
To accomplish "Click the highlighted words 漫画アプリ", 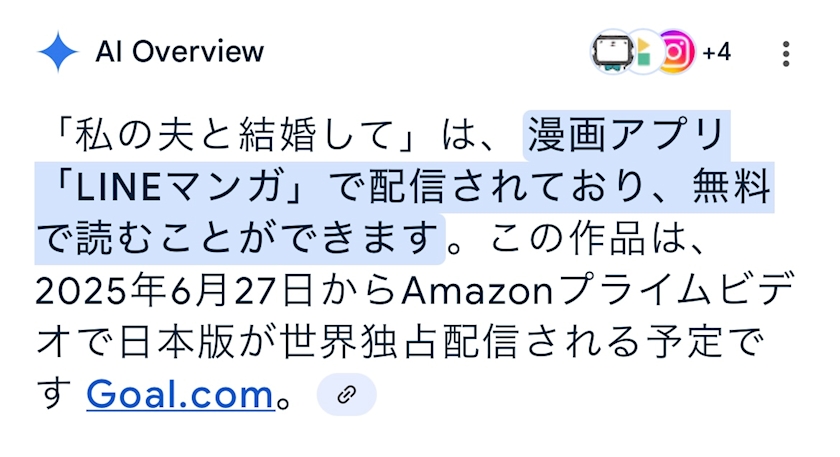I will 626,135.
